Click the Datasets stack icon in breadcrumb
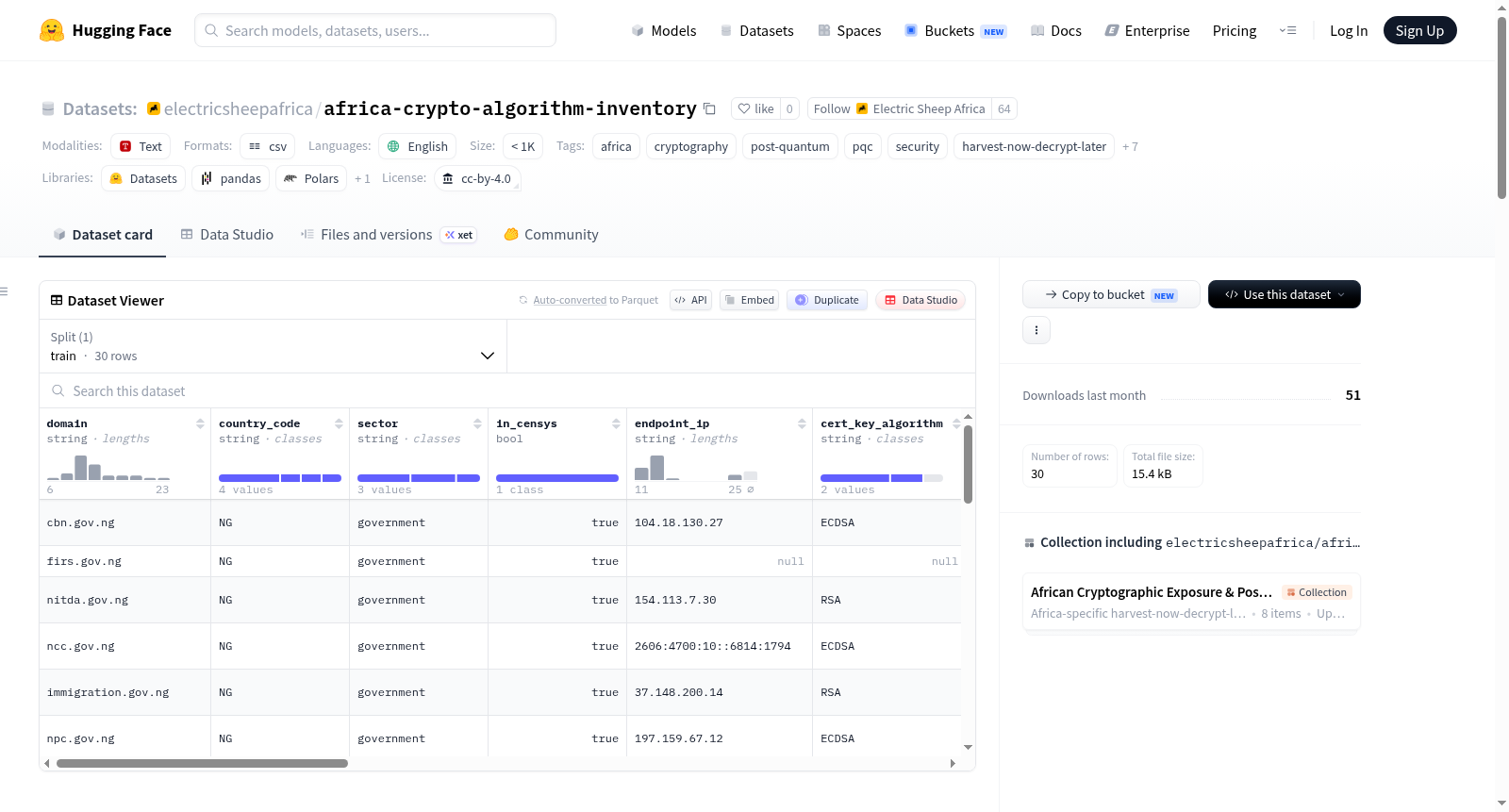This screenshot has width=1509, height=812. pos(48,109)
